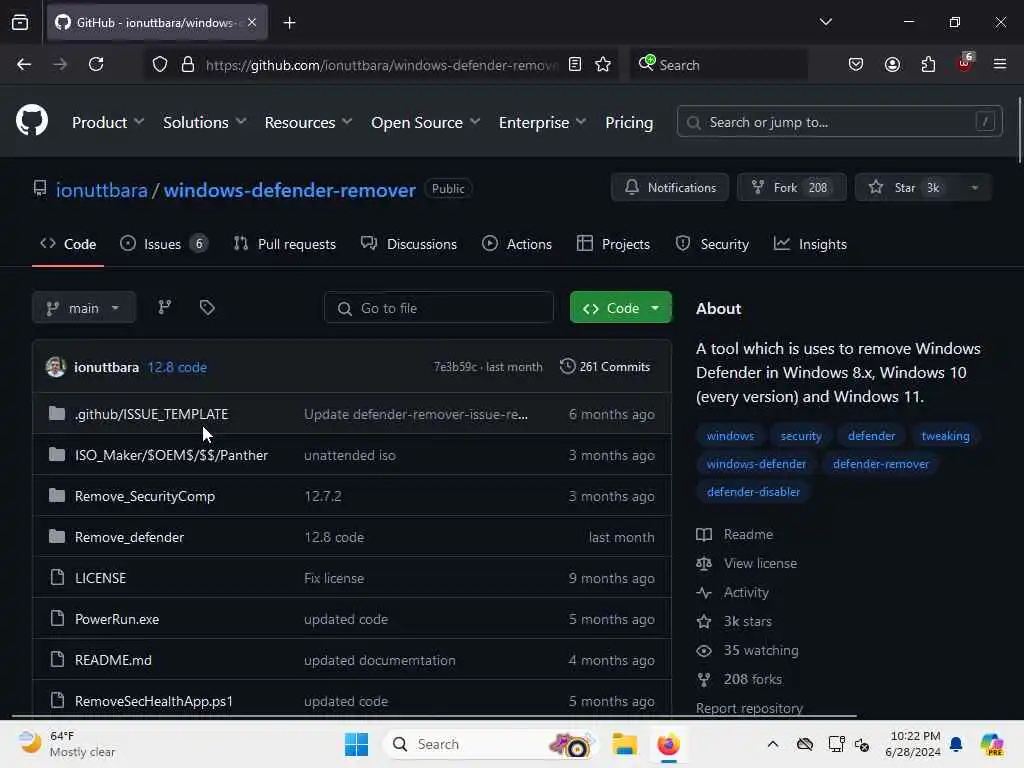Open the Pocket save icon
Viewport: 1024px width, 768px height.
tap(856, 64)
